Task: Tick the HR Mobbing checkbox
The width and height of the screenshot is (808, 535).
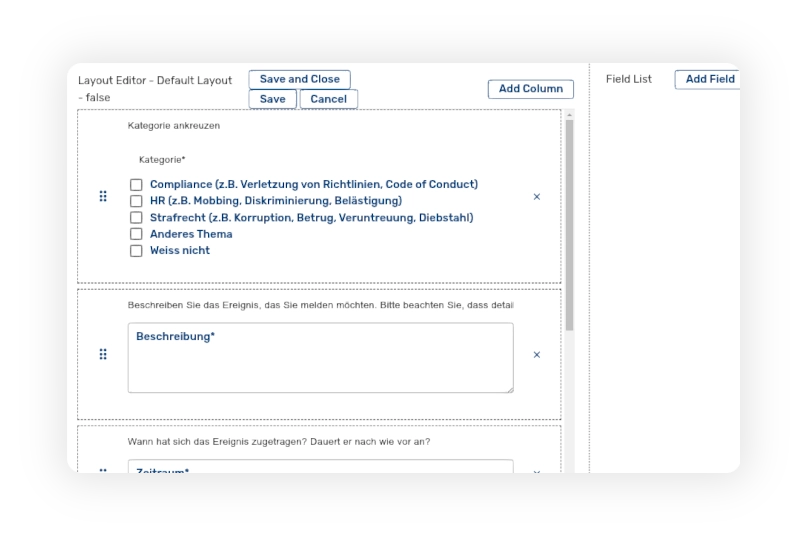Action: coord(136,201)
